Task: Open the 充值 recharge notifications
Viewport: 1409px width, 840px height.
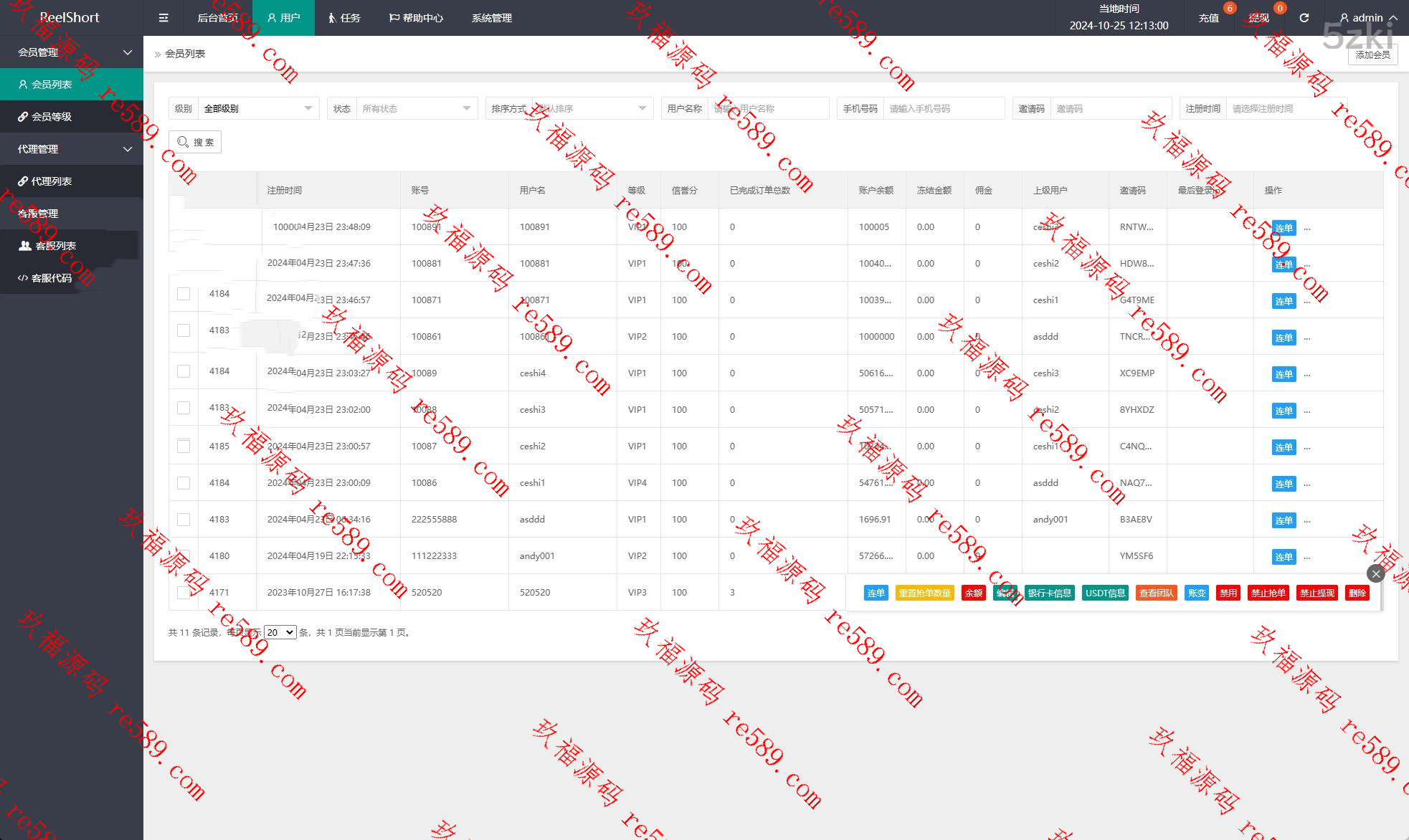Action: coord(1209,18)
